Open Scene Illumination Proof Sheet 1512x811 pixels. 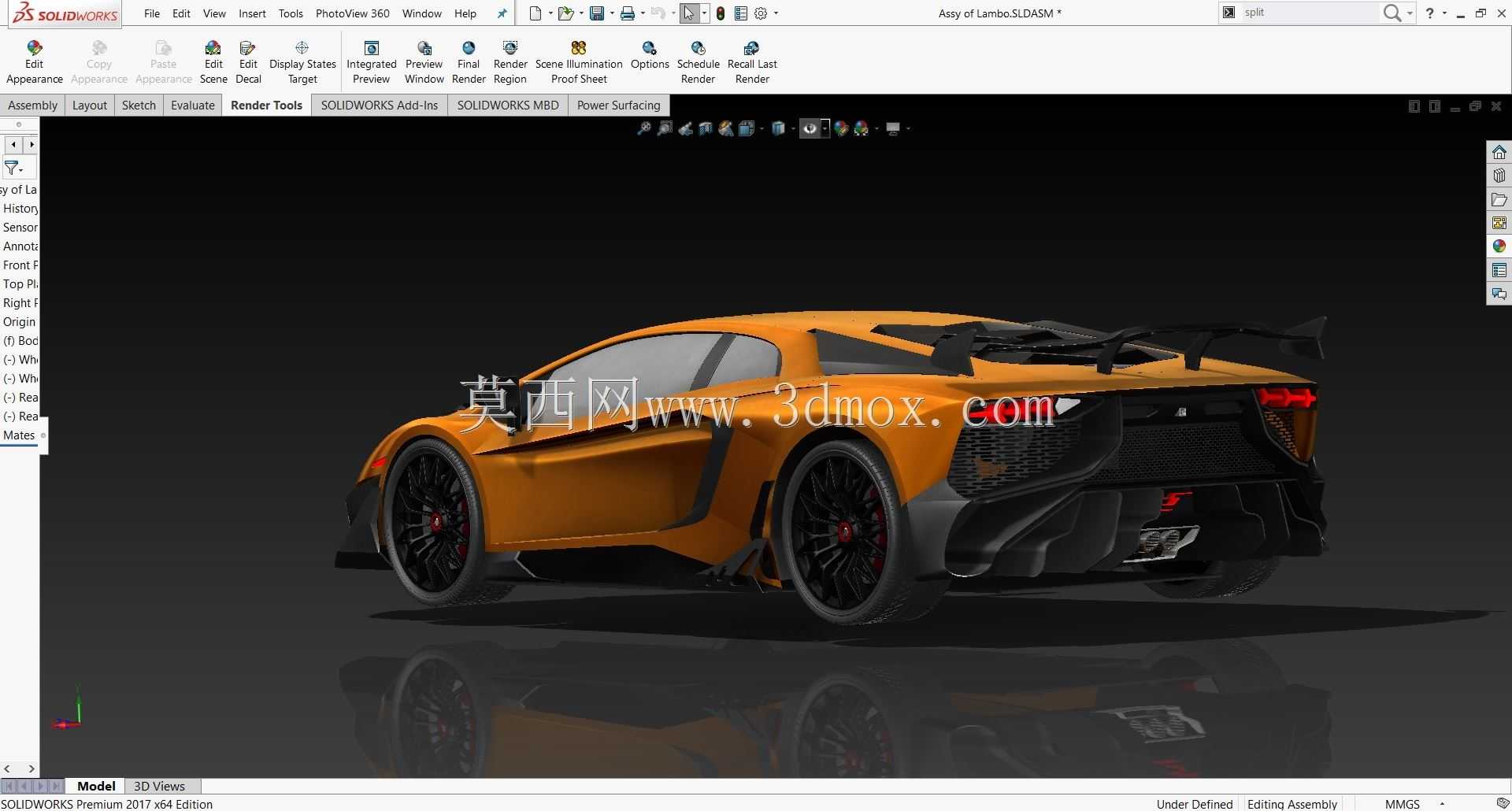click(x=579, y=62)
